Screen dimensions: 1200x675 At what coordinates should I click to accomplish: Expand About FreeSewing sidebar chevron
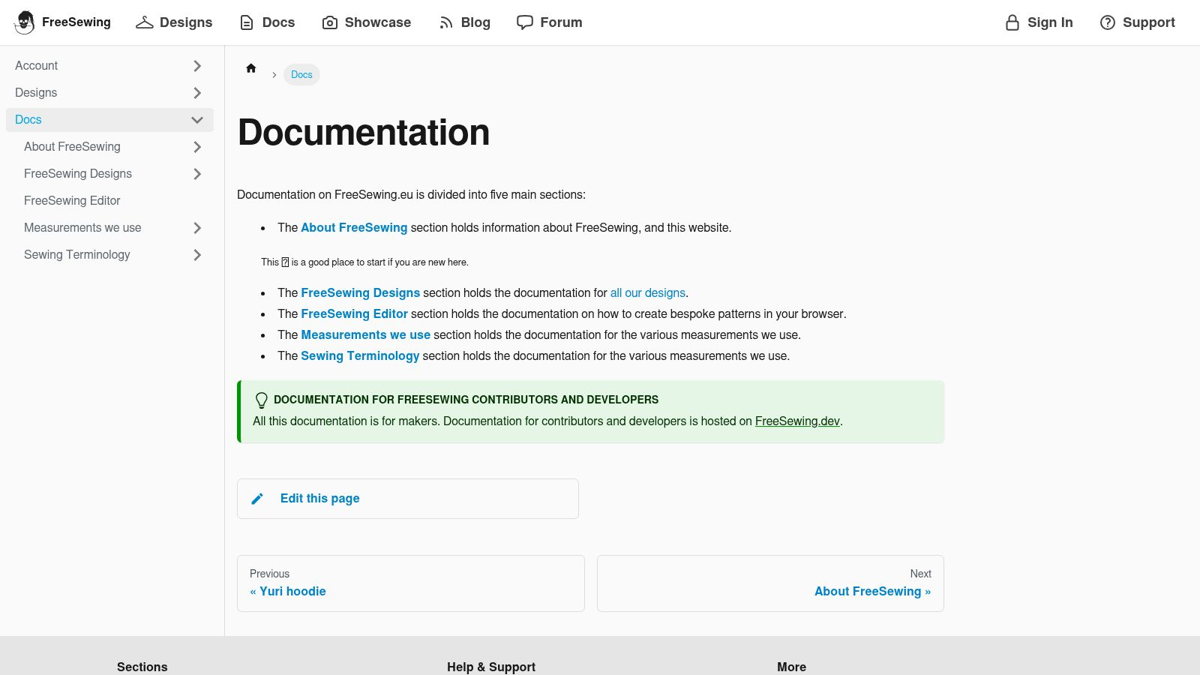click(197, 146)
